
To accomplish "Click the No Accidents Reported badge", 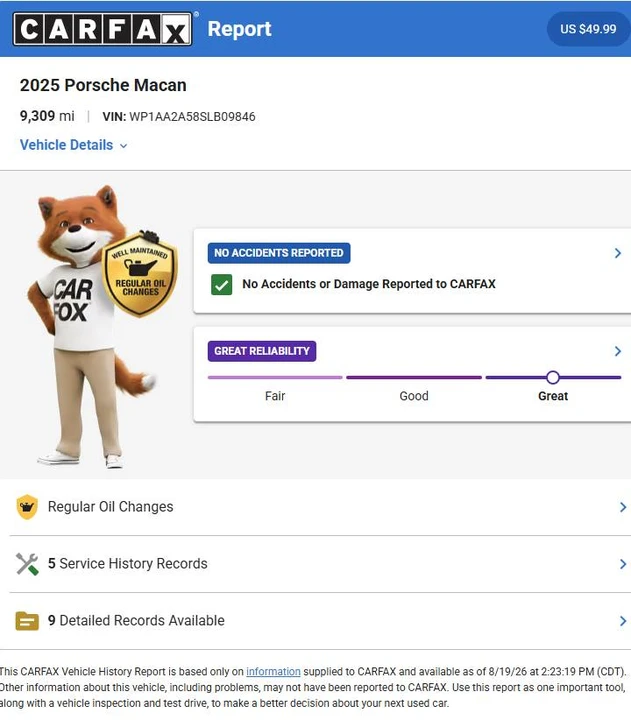I will [279, 253].
